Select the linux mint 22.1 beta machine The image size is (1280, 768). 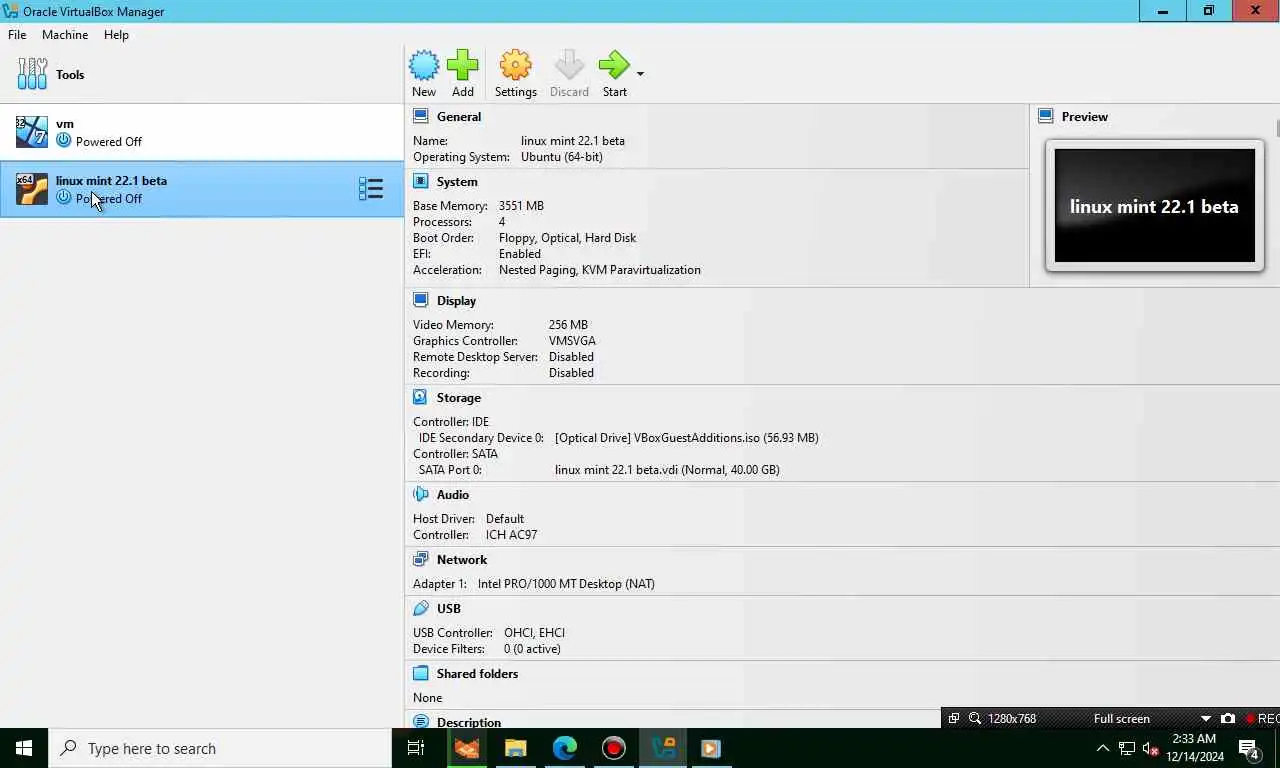[202, 189]
